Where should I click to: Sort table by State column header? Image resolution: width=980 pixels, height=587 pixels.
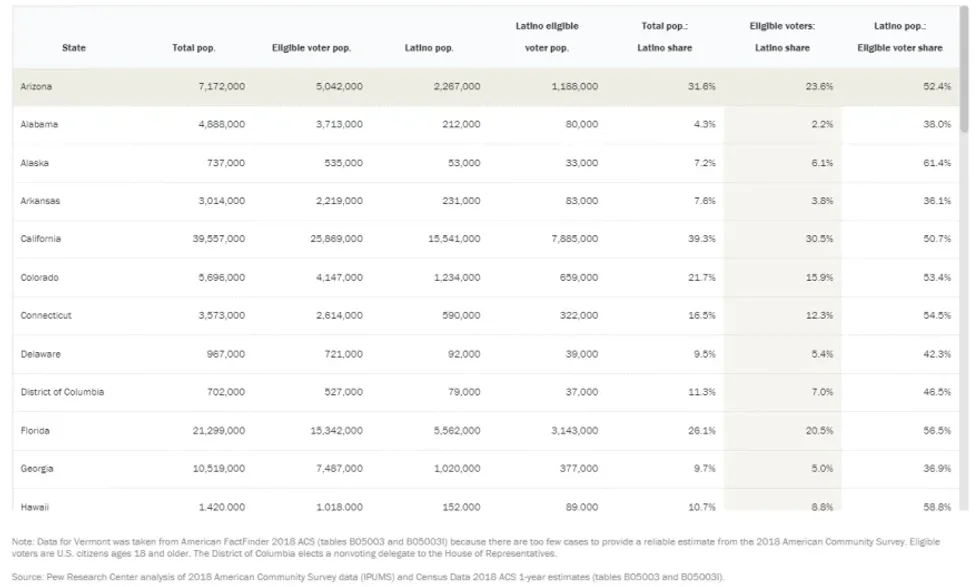coord(73,48)
